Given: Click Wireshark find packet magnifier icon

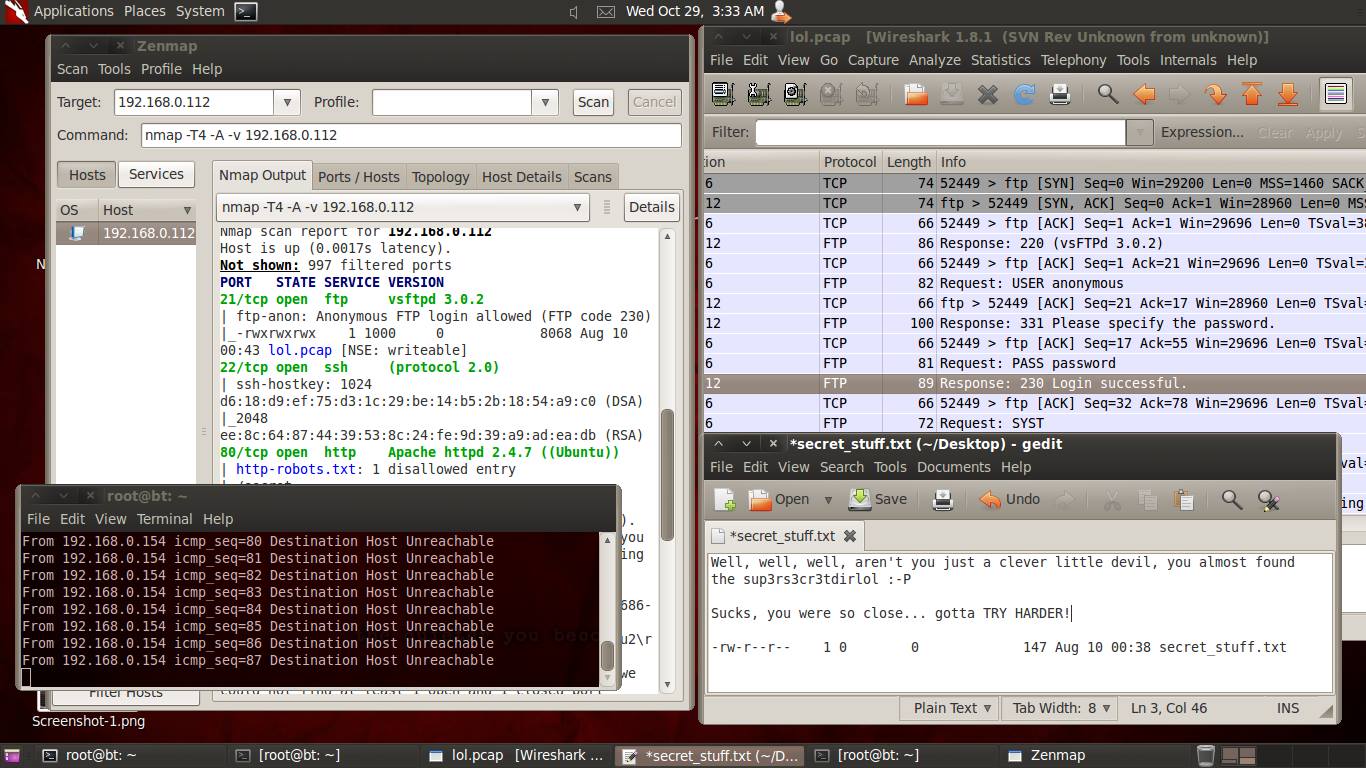Looking at the screenshot, I should pos(1108,94).
